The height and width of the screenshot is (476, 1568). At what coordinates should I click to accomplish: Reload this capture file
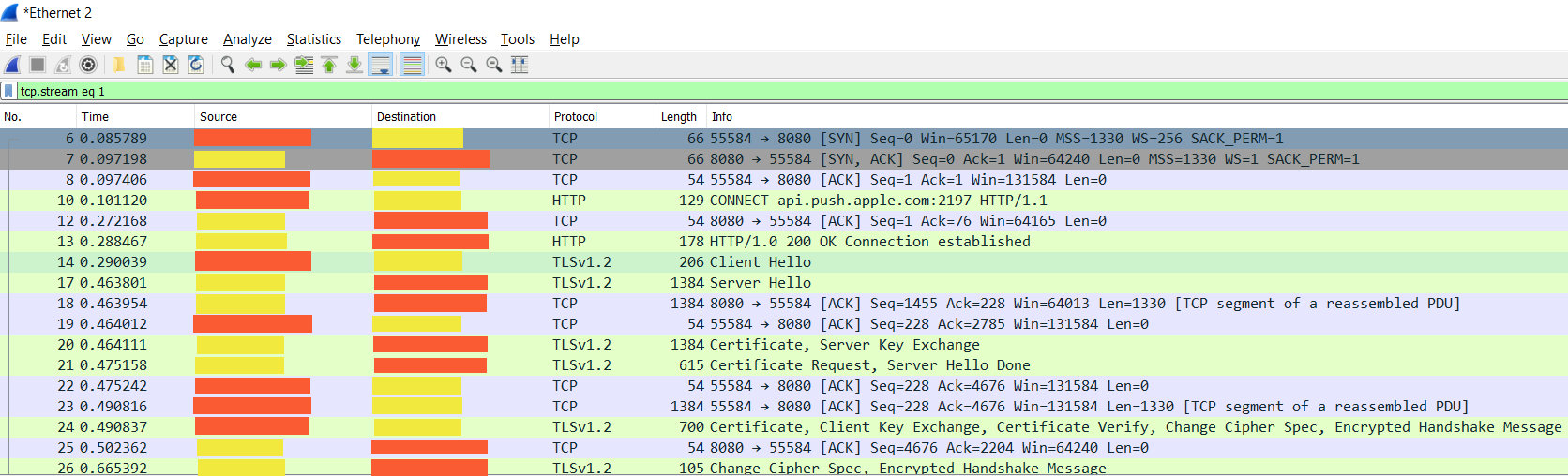pyautogui.click(x=195, y=65)
